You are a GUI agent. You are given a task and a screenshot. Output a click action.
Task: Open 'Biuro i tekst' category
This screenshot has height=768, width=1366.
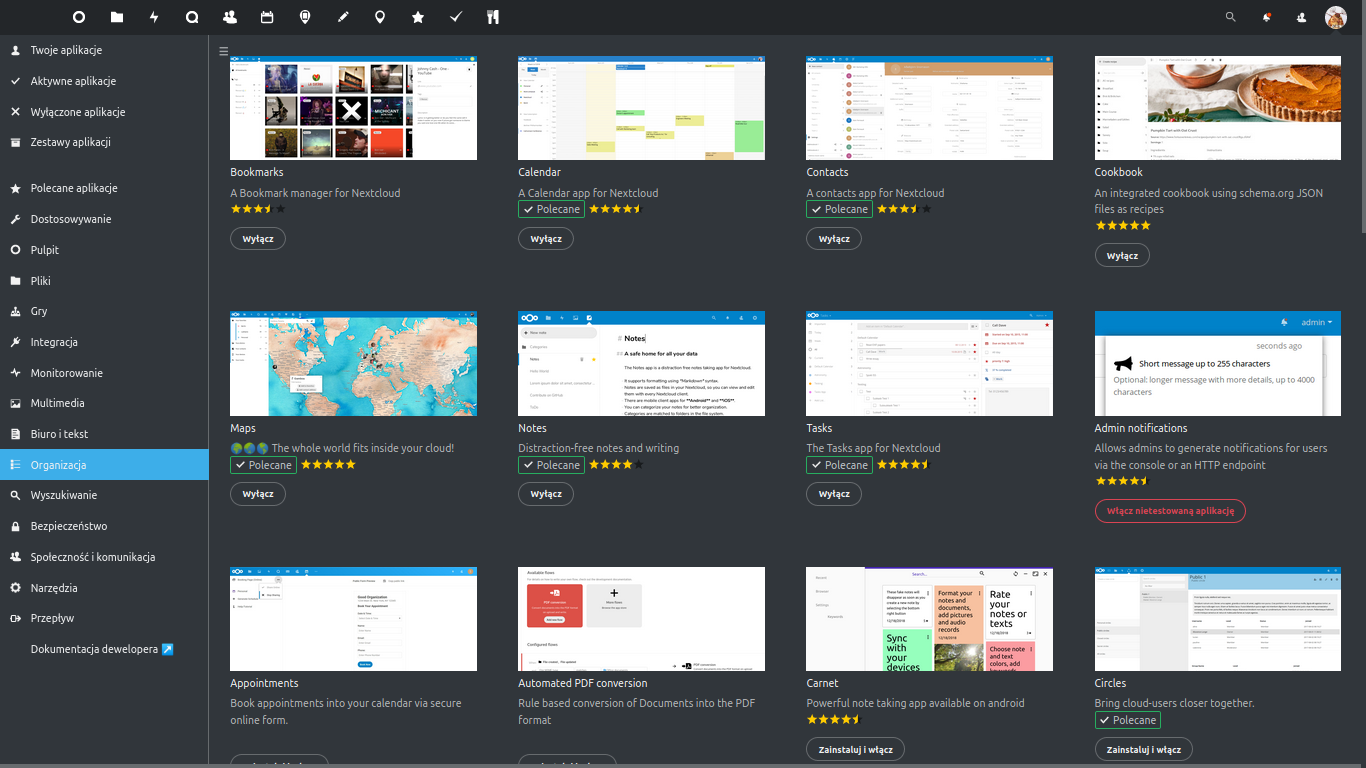pos(104,434)
